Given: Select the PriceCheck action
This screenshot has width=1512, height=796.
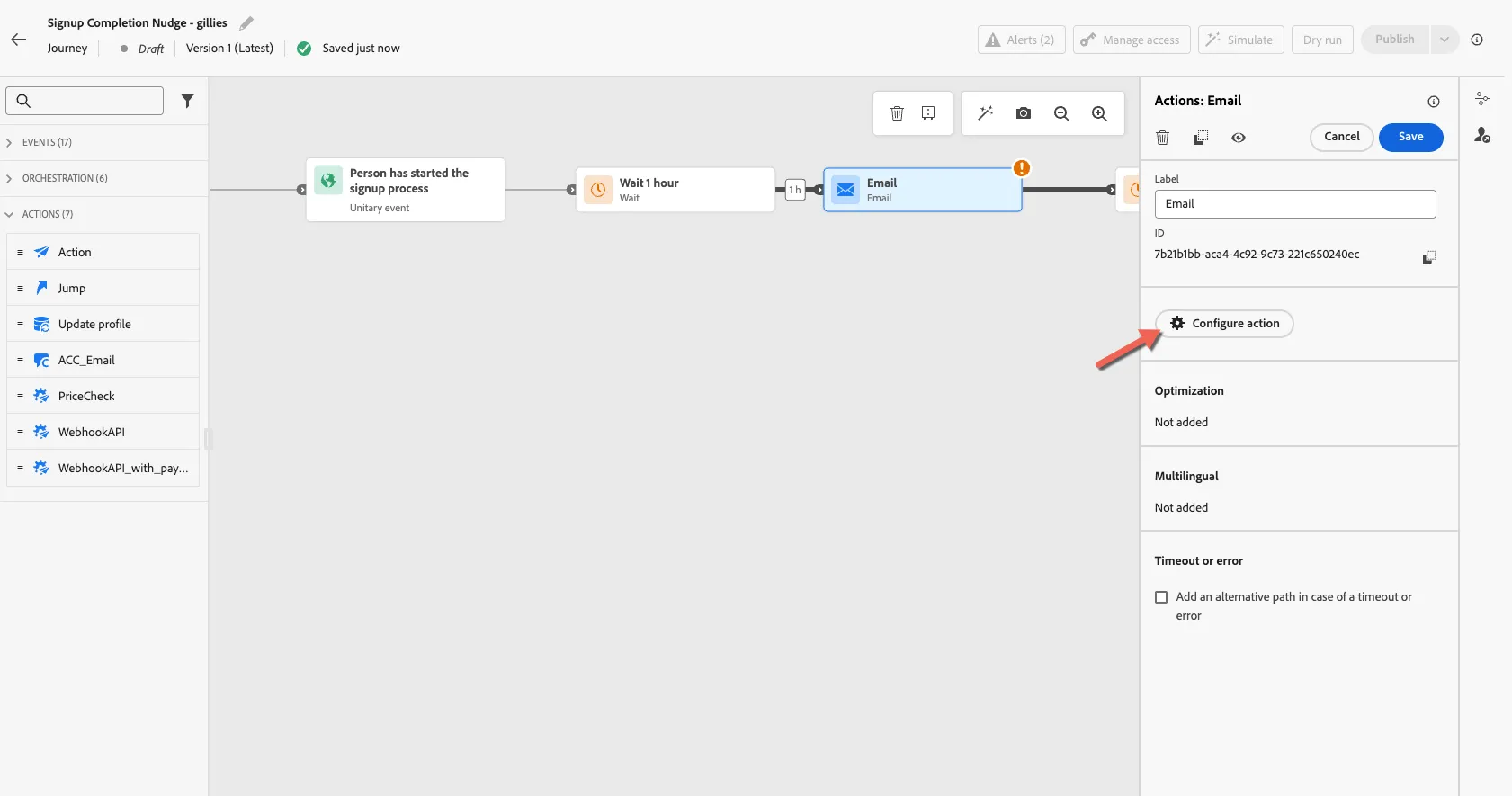Looking at the screenshot, I should tap(103, 396).
